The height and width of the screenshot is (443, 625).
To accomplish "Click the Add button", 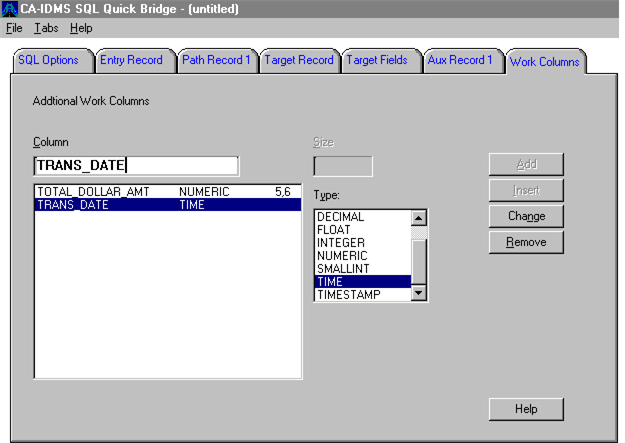I will (526, 164).
